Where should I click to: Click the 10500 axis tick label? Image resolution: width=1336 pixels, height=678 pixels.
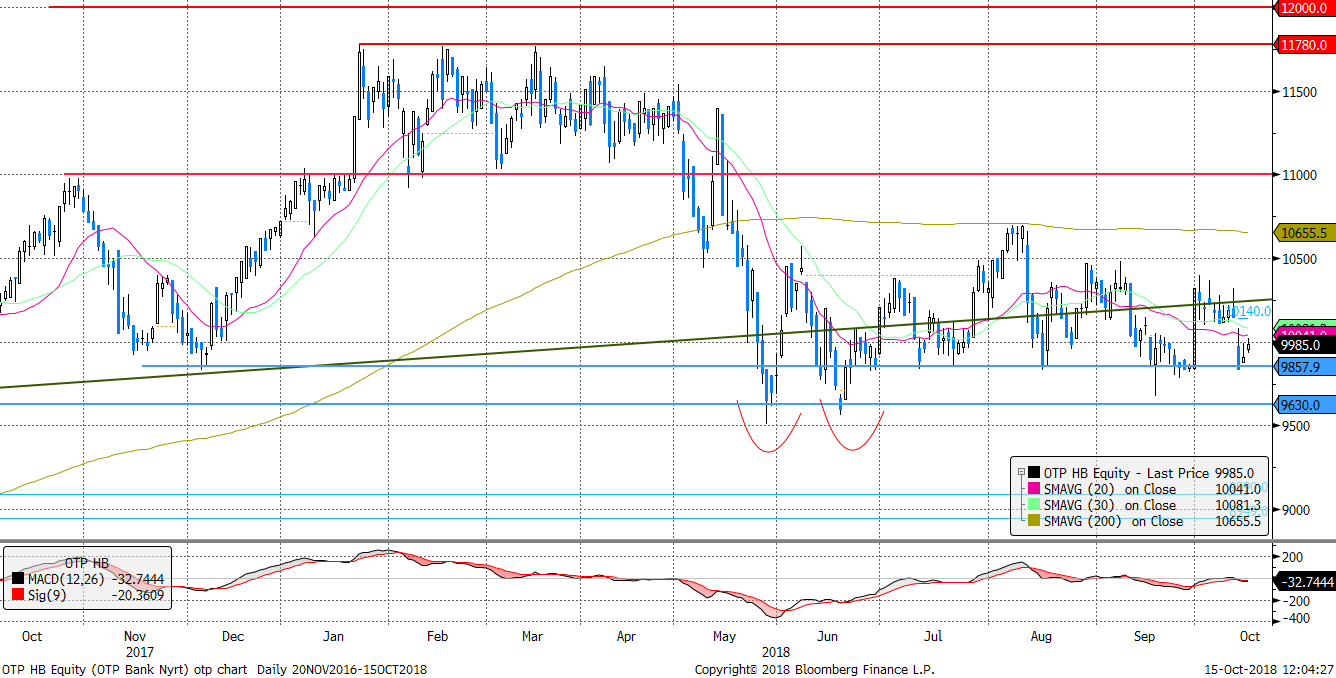1298,259
